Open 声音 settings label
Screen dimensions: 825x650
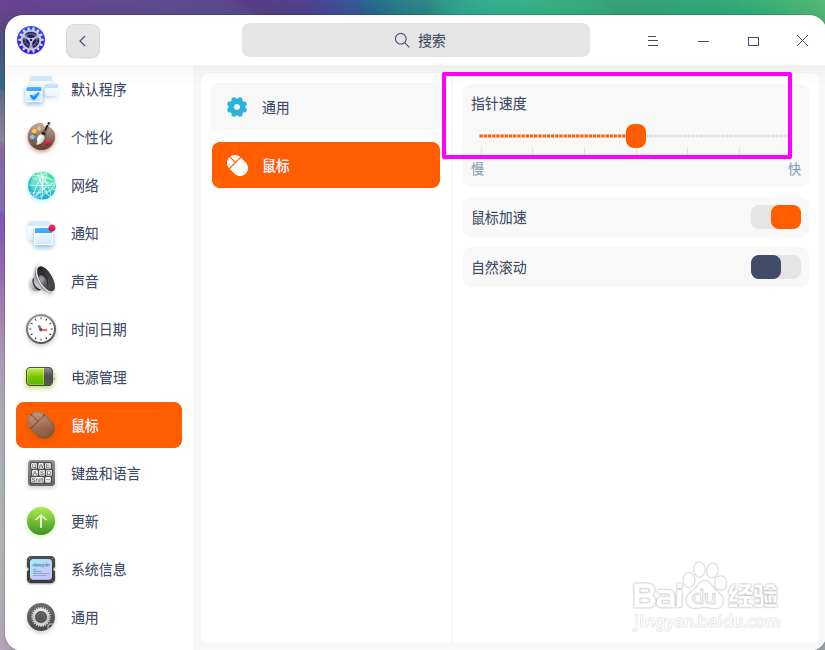85,282
